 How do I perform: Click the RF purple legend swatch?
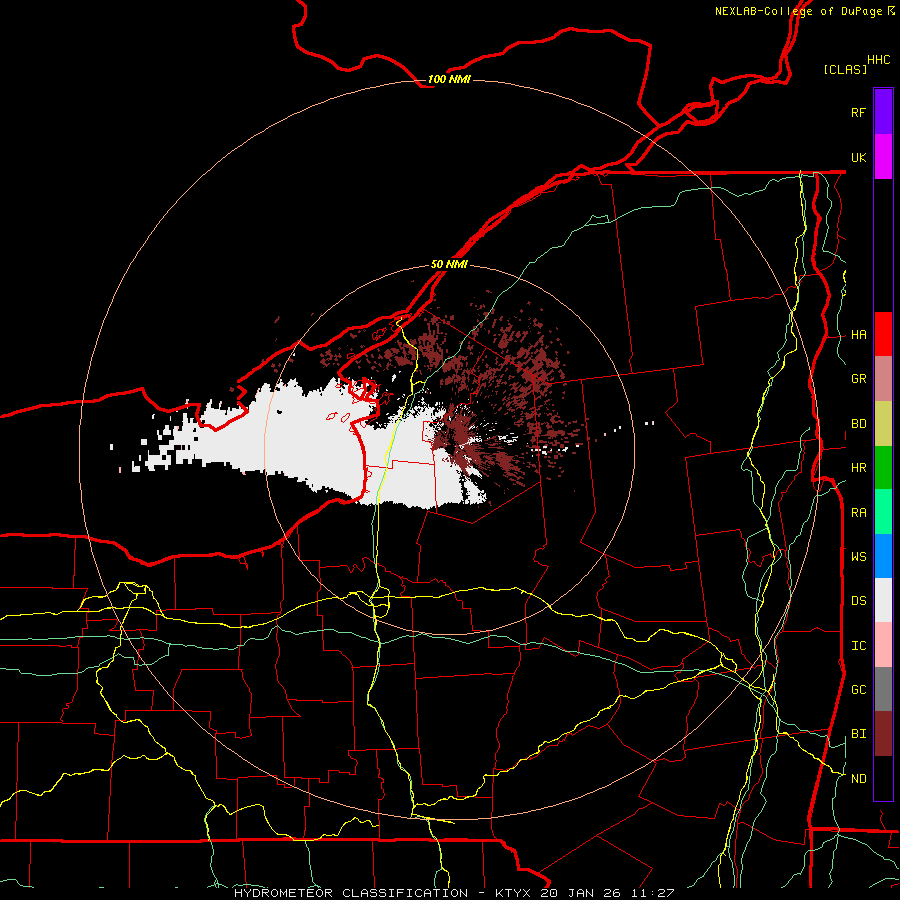point(883,112)
